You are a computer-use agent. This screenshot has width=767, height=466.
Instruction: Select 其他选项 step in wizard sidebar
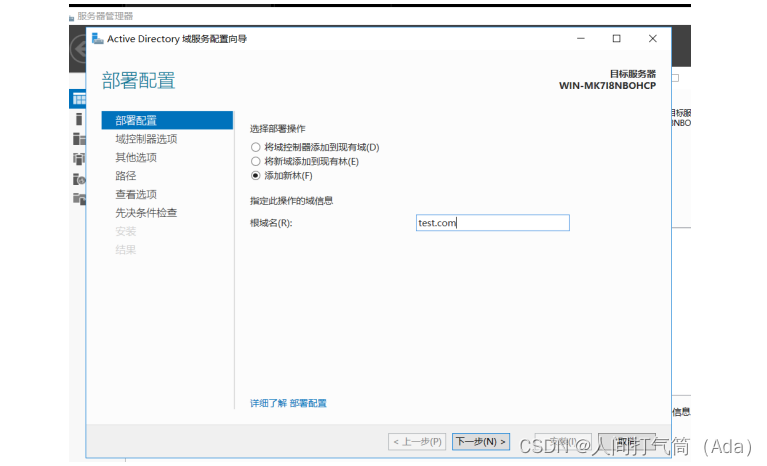[136, 157]
